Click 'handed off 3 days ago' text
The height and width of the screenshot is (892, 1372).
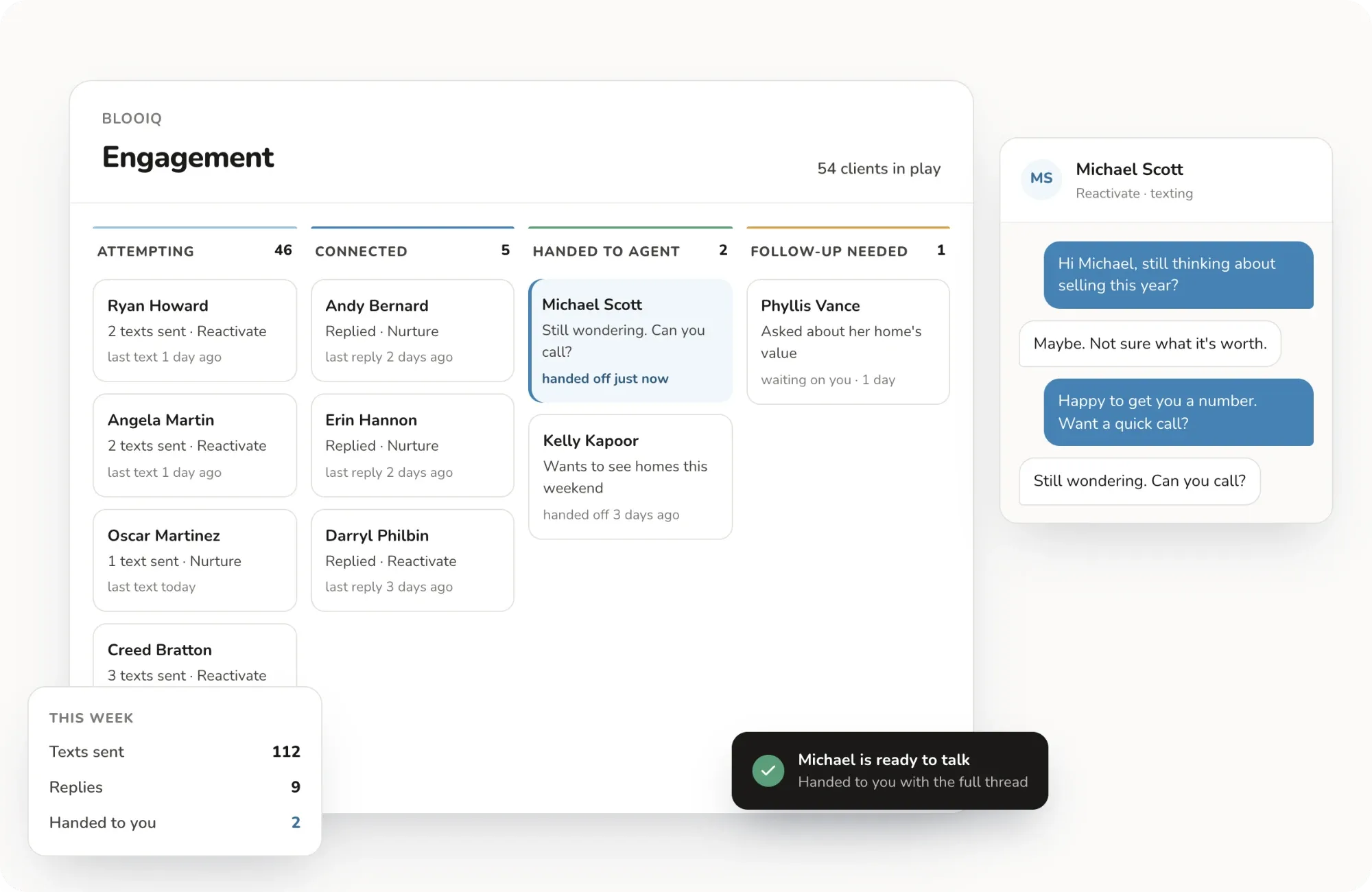611,515
